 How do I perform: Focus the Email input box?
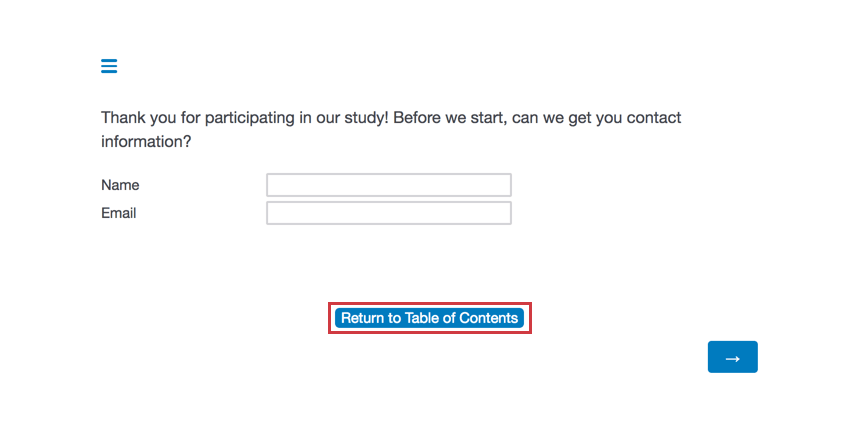(x=388, y=213)
